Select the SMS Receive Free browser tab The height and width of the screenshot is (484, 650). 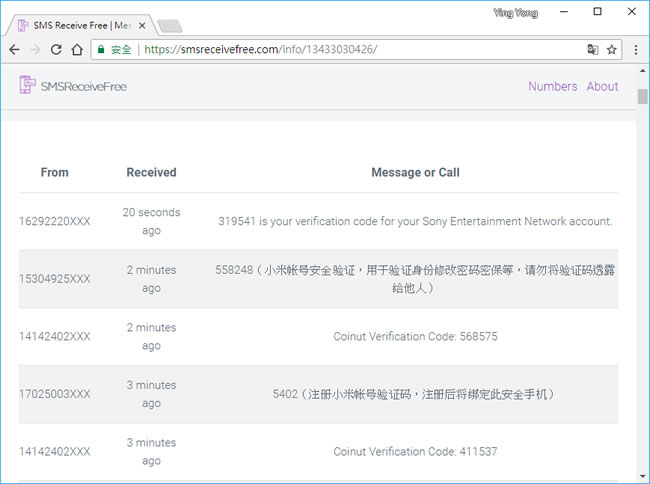pyautogui.click(x=82, y=25)
